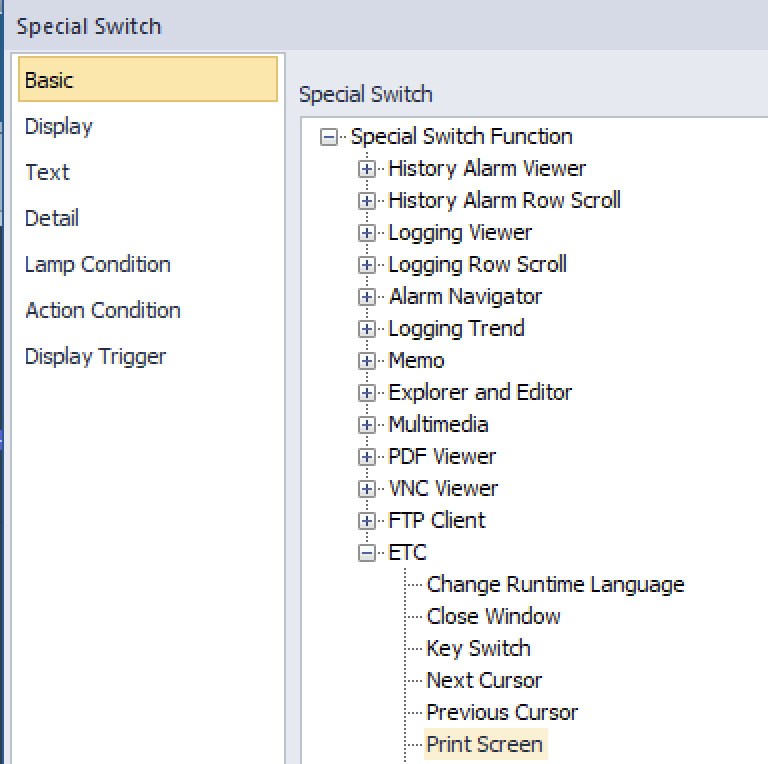Select the PDF Viewer label
The image size is (768, 764).
(x=442, y=457)
